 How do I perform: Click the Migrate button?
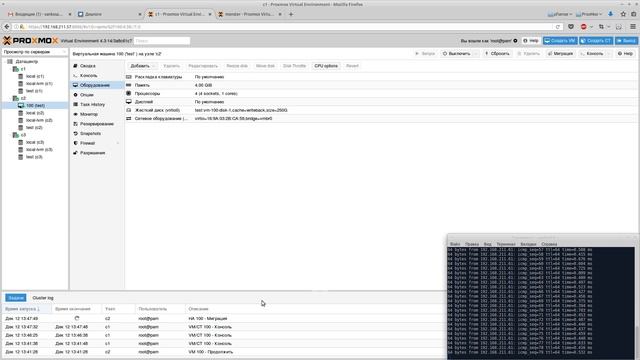pyautogui.click(x=560, y=53)
